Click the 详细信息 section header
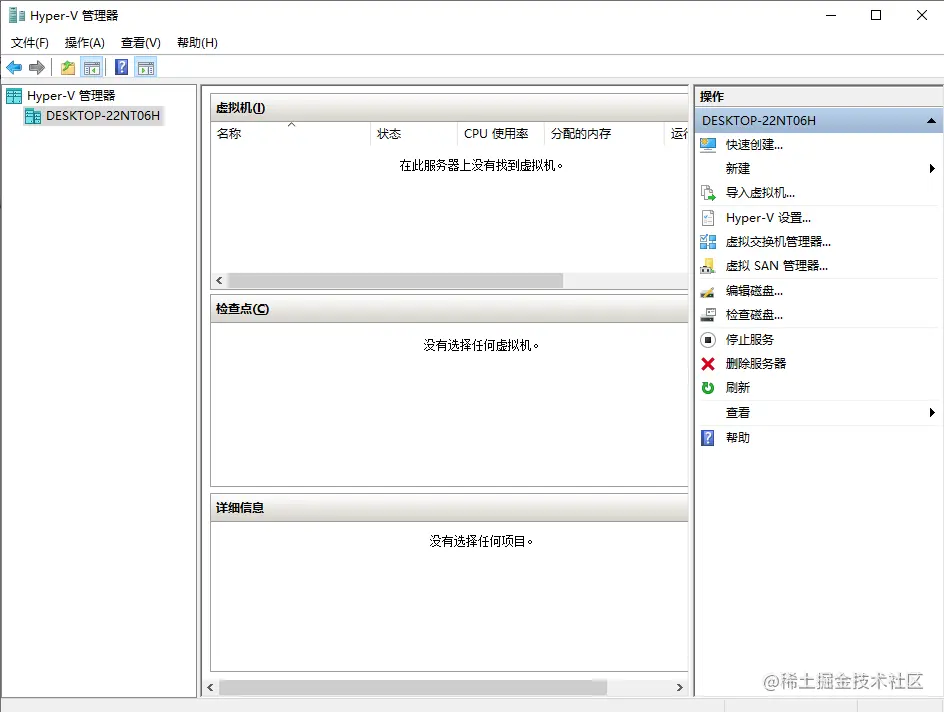 [x=449, y=508]
